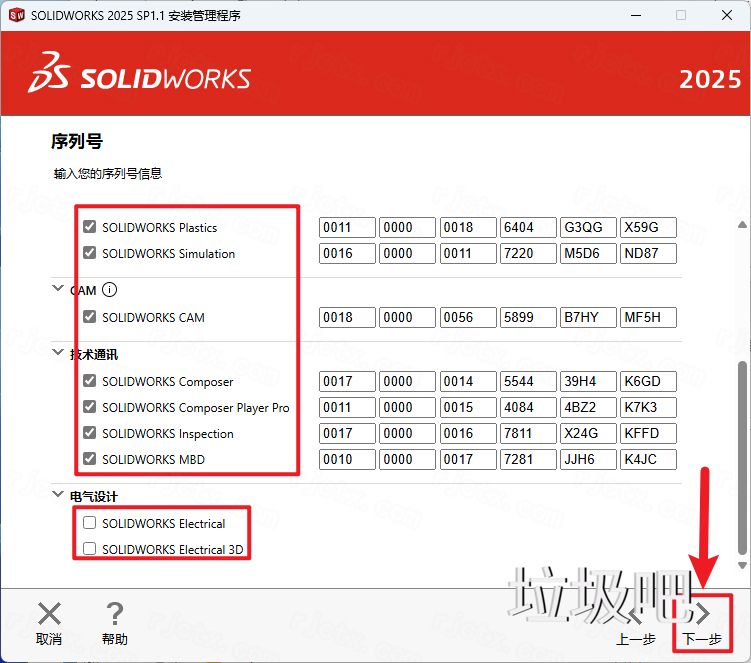The height and width of the screenshot is (663, 751).
Task: Collapse the 技术通讯 section chevron
Action: pyautogui.click(x=58, y=353)
